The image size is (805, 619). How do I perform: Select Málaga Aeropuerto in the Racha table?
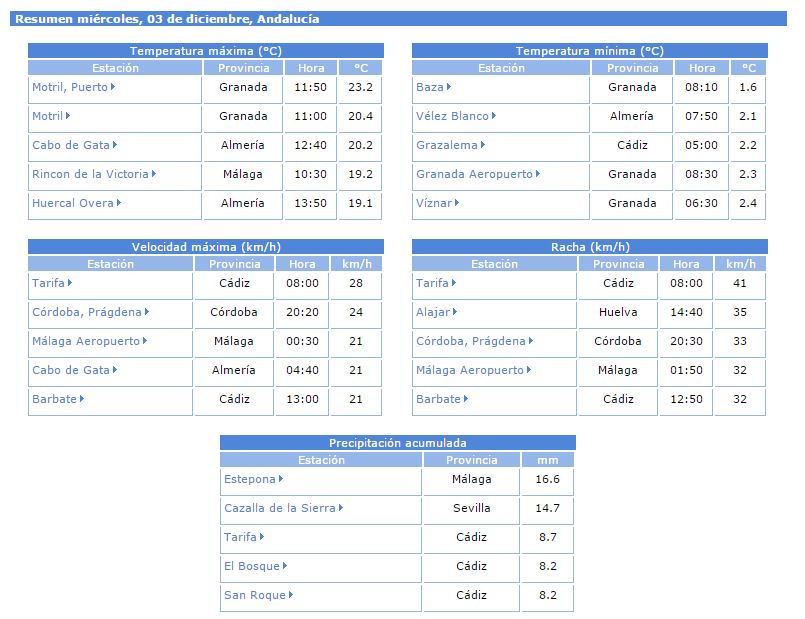pyautogui.click(x=469, y=370)
